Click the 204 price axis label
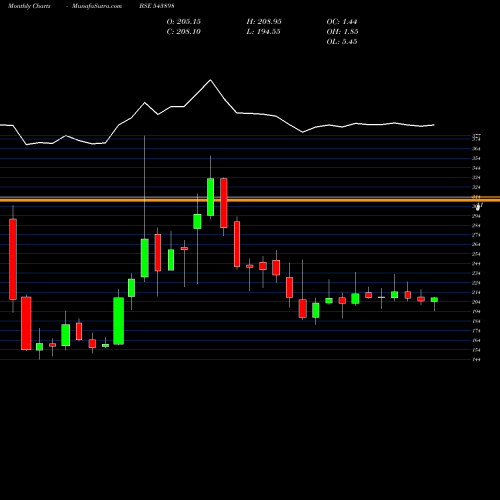500x500 pixels. [x=476, y=302]
